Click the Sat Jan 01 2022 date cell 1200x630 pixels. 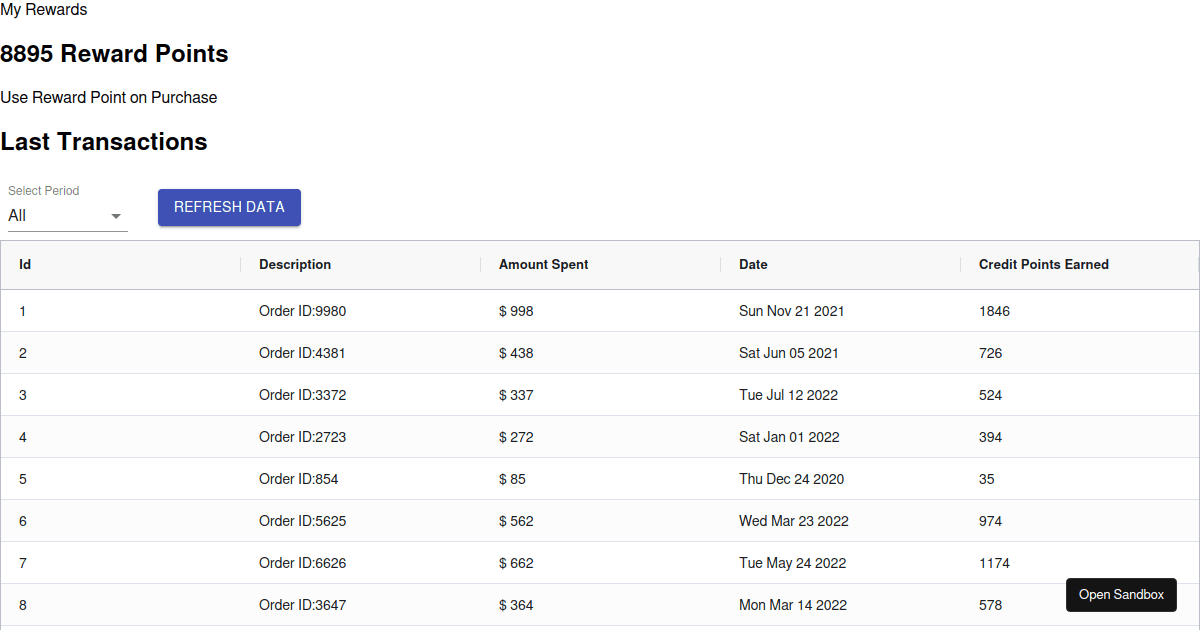click(x=789, y=437)
